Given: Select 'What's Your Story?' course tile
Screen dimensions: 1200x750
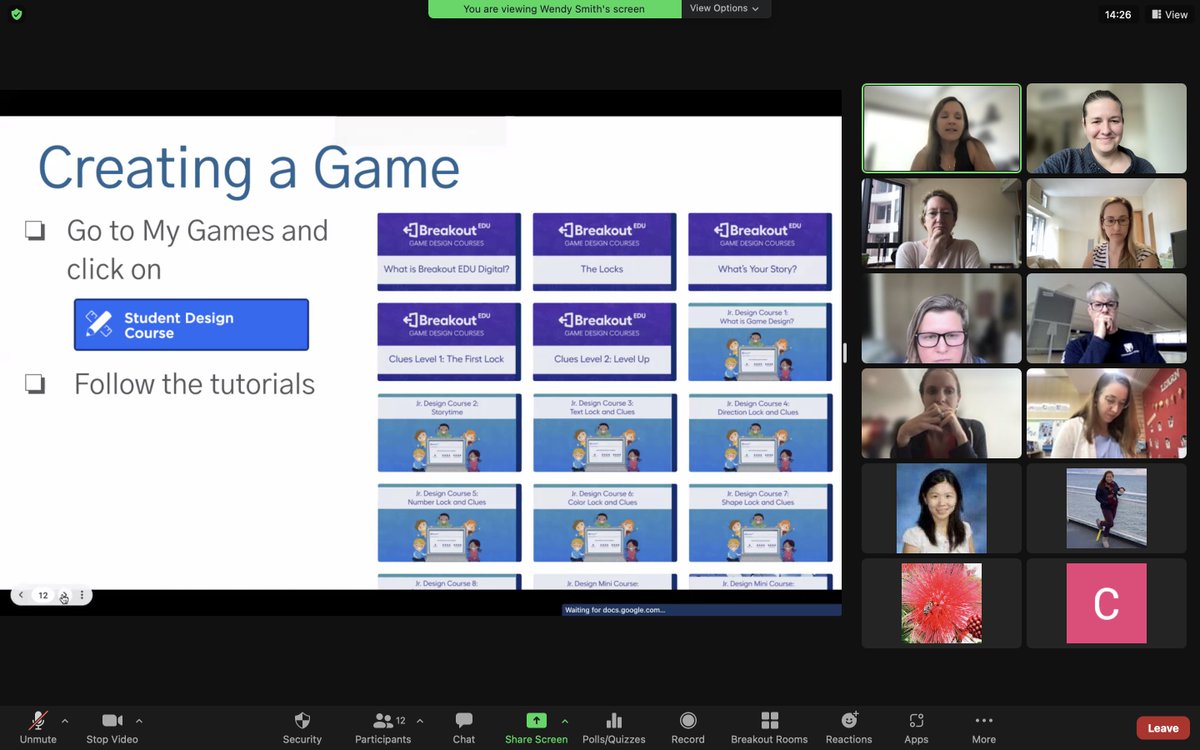Looking at the screenshot, I should 760,251.
